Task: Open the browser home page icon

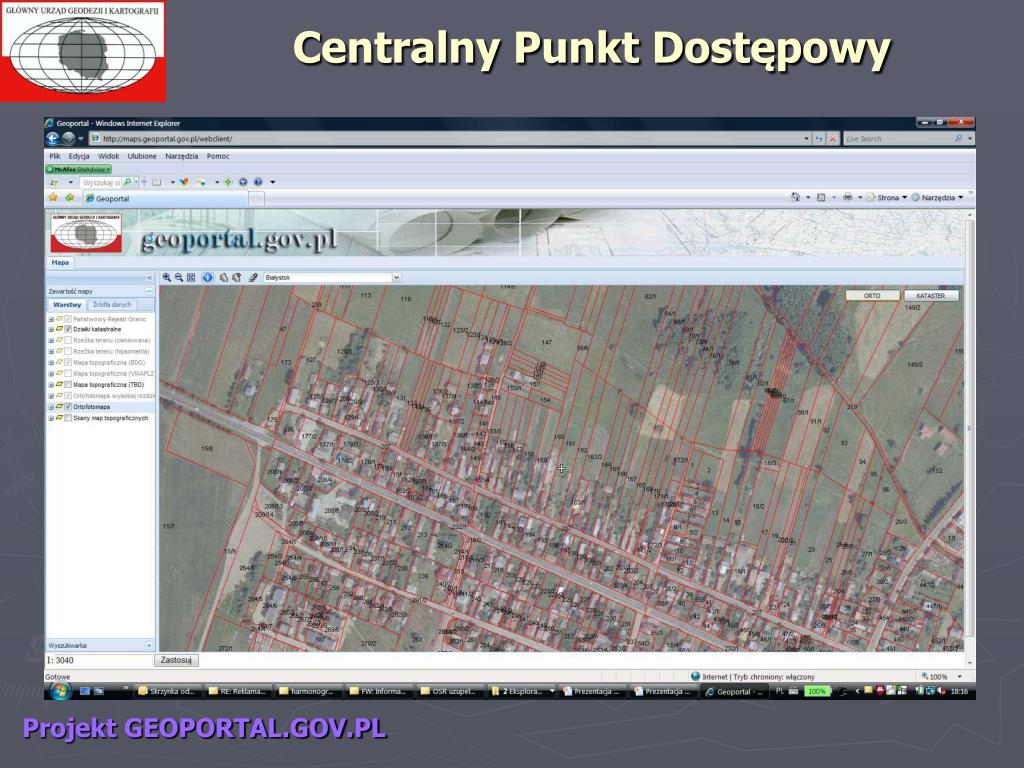Action: (x=795, y=197)
